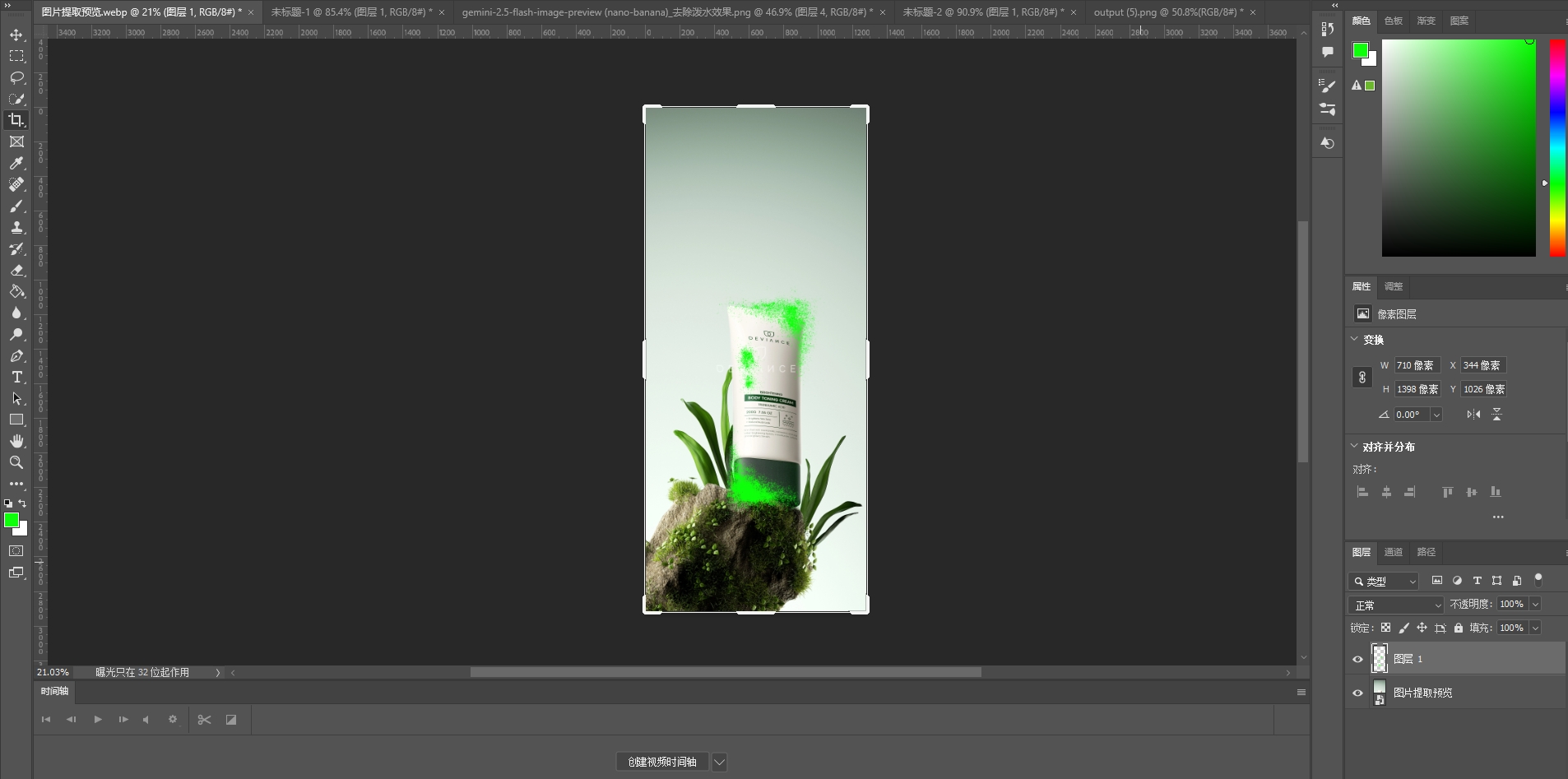
Task: Select the Dodge tool
Action: 16,334
